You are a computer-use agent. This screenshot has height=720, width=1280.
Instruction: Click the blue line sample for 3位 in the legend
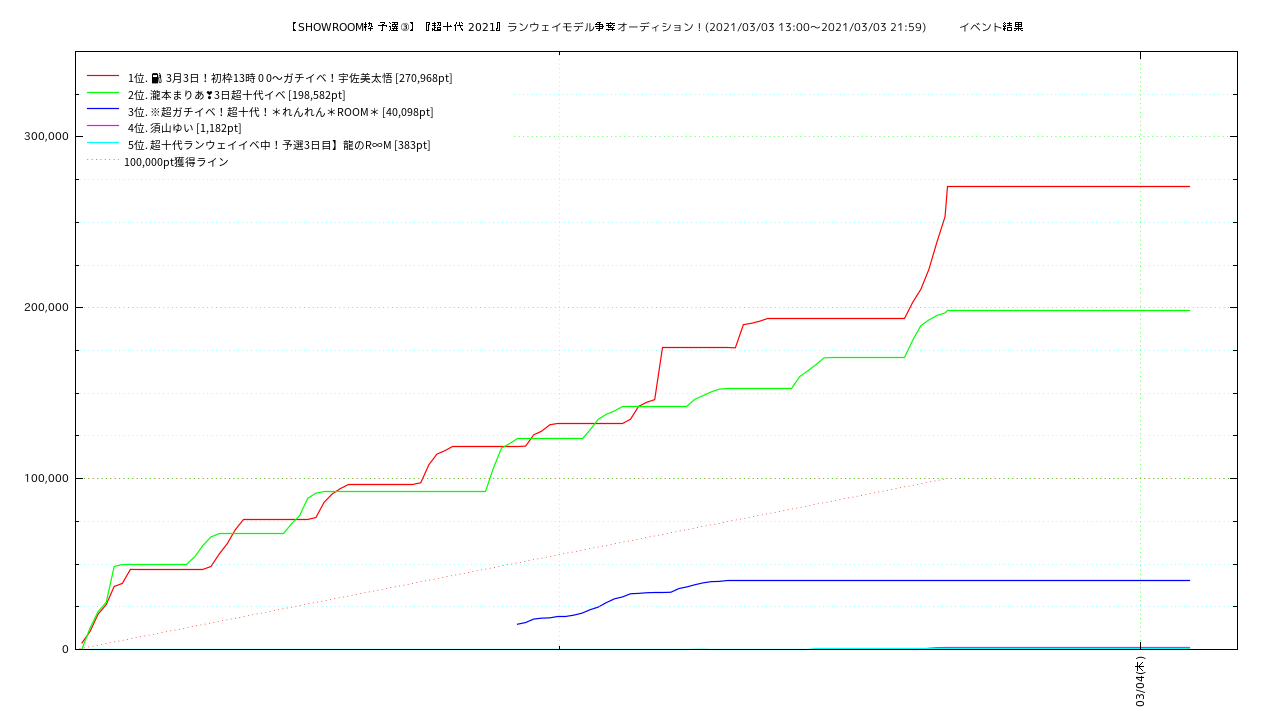(x=103, y=110)
